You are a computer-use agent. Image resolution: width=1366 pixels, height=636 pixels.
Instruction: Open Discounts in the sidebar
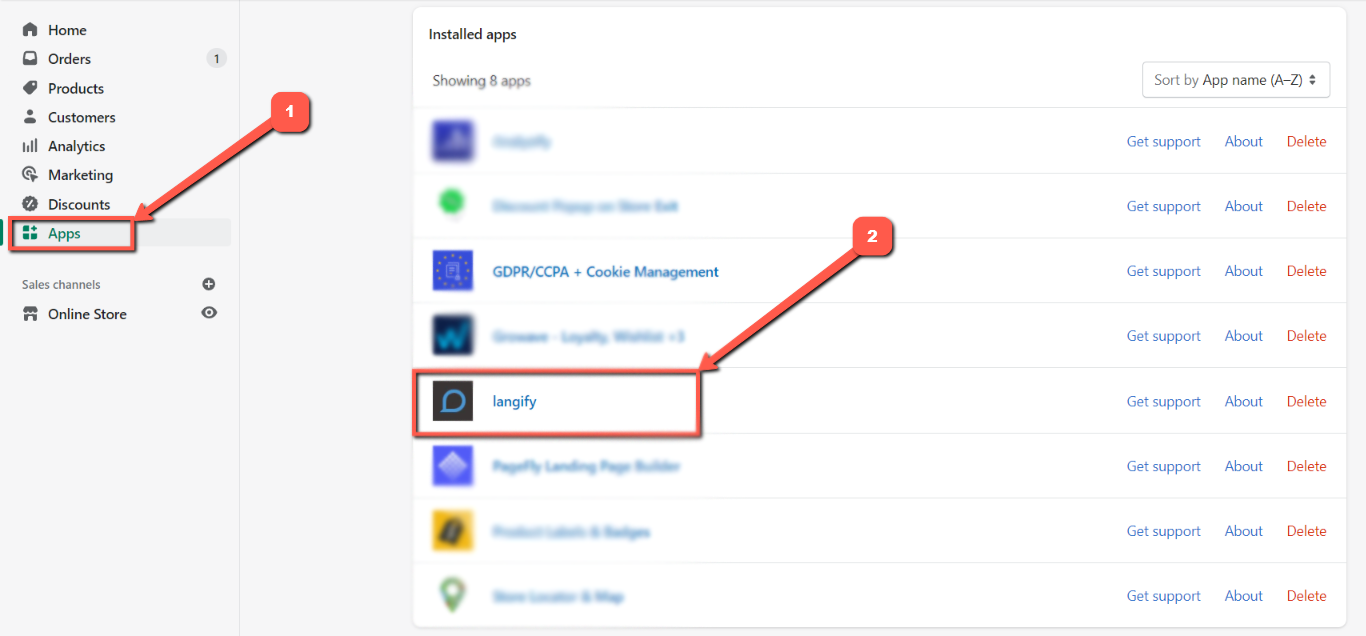pos(79,204)
